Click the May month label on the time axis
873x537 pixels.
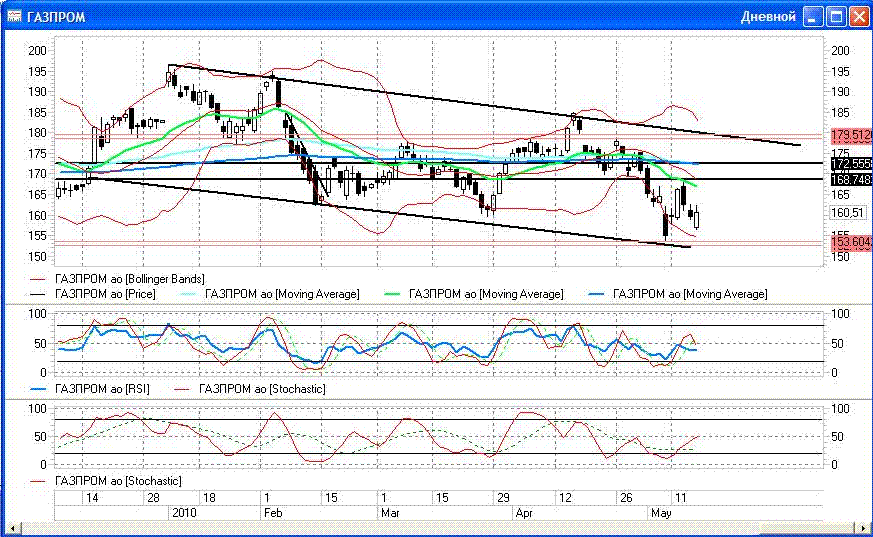click(x=661, y=513)
